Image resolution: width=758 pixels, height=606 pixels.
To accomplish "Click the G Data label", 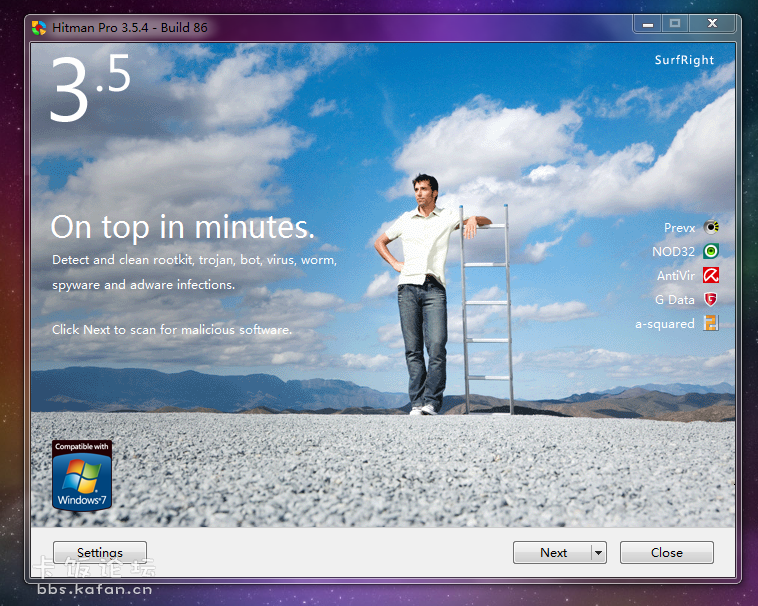I will click(x=675, y=300).
